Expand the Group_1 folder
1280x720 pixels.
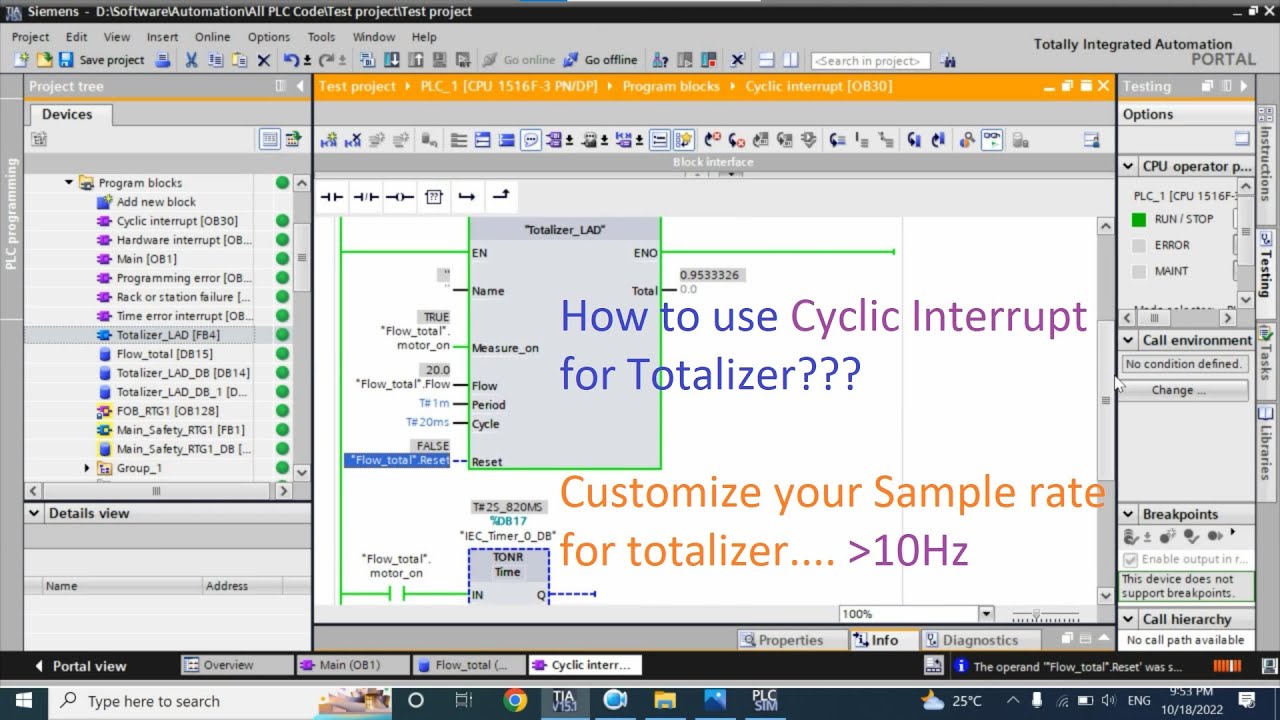[87, 468]
